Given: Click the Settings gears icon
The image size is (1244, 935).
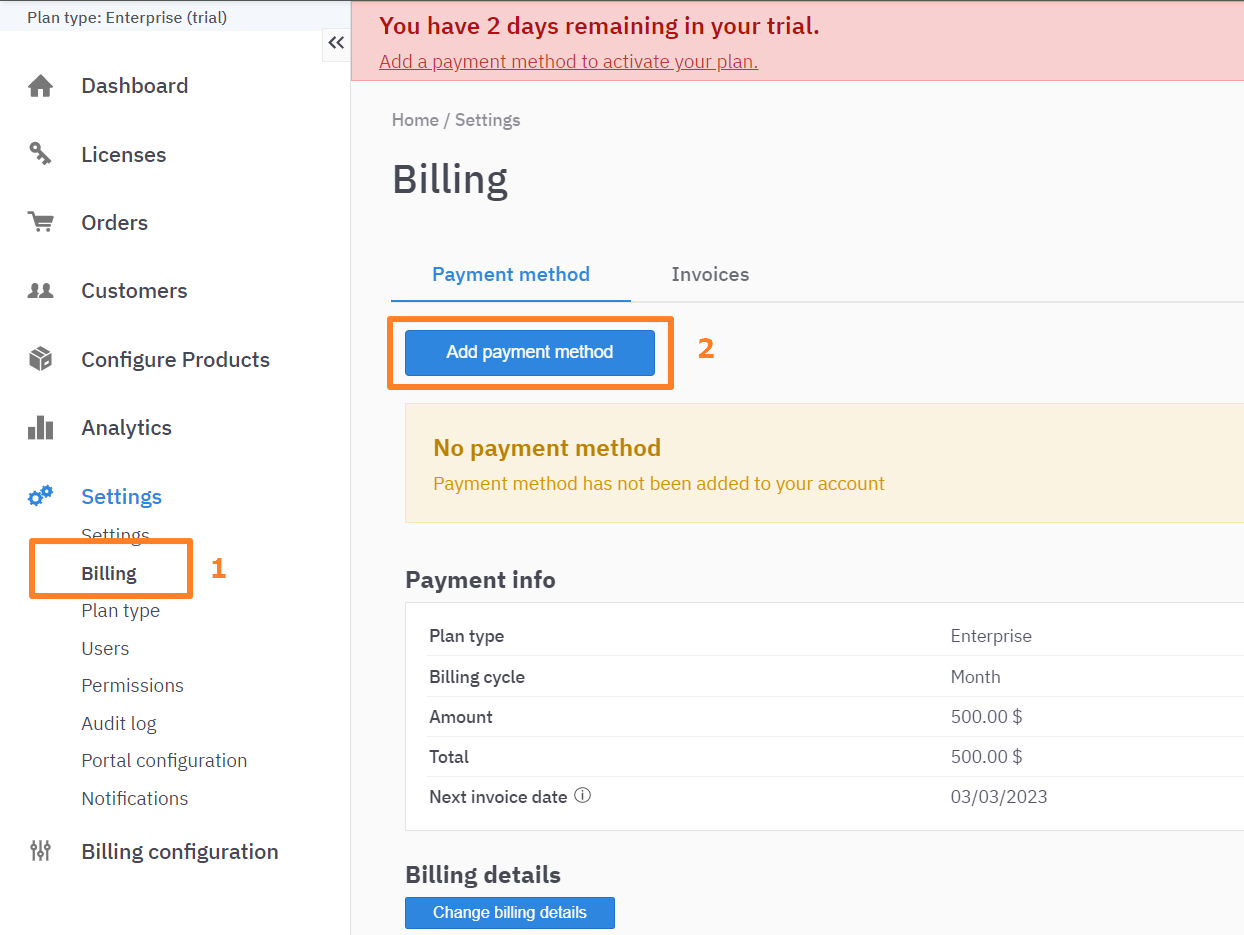Looking at the screenshot, I should (40, 496).
